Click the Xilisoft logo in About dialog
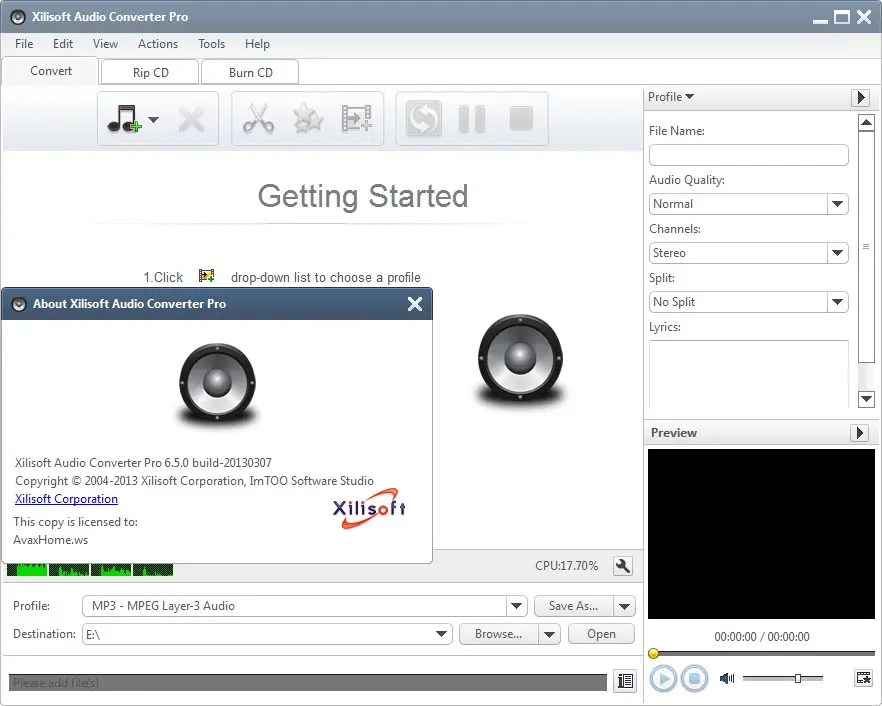 [369, 508]
